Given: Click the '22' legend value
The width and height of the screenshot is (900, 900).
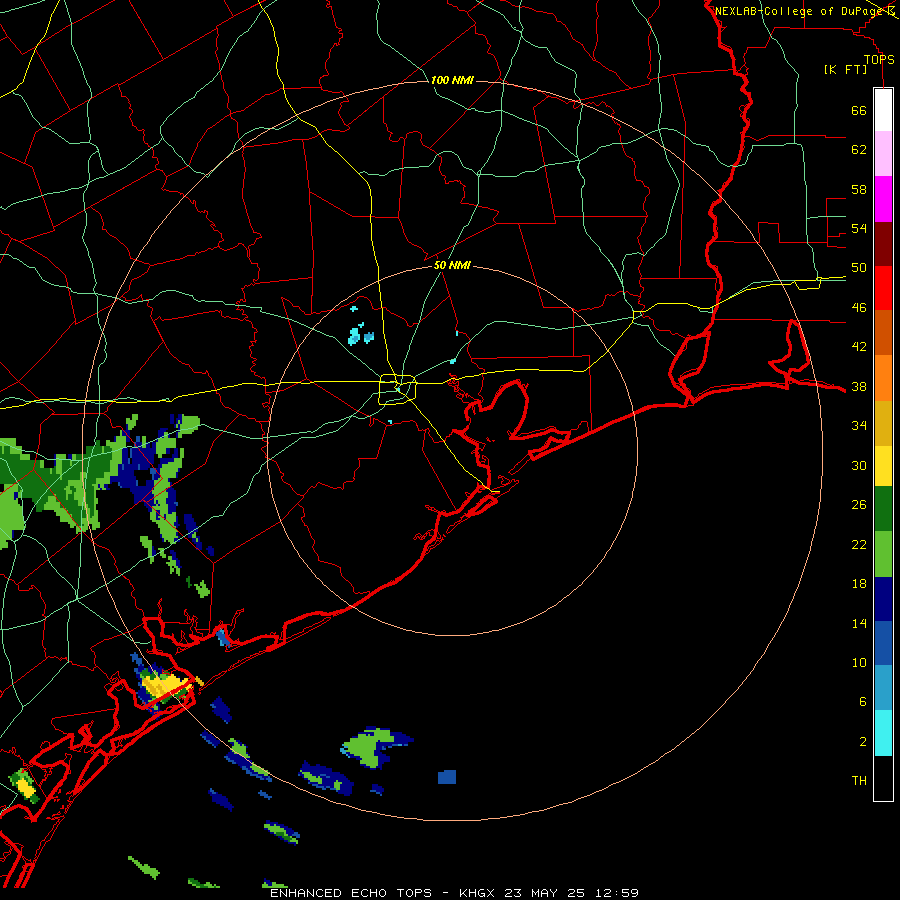Looking at the screenshot, I should click(x=859, y=544).
